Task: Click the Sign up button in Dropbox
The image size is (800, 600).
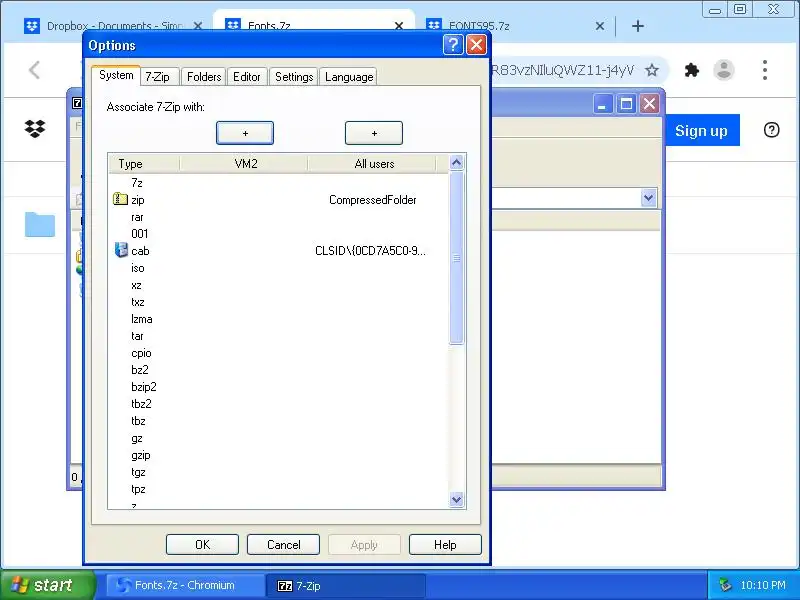Action: (x=701, y=131)
